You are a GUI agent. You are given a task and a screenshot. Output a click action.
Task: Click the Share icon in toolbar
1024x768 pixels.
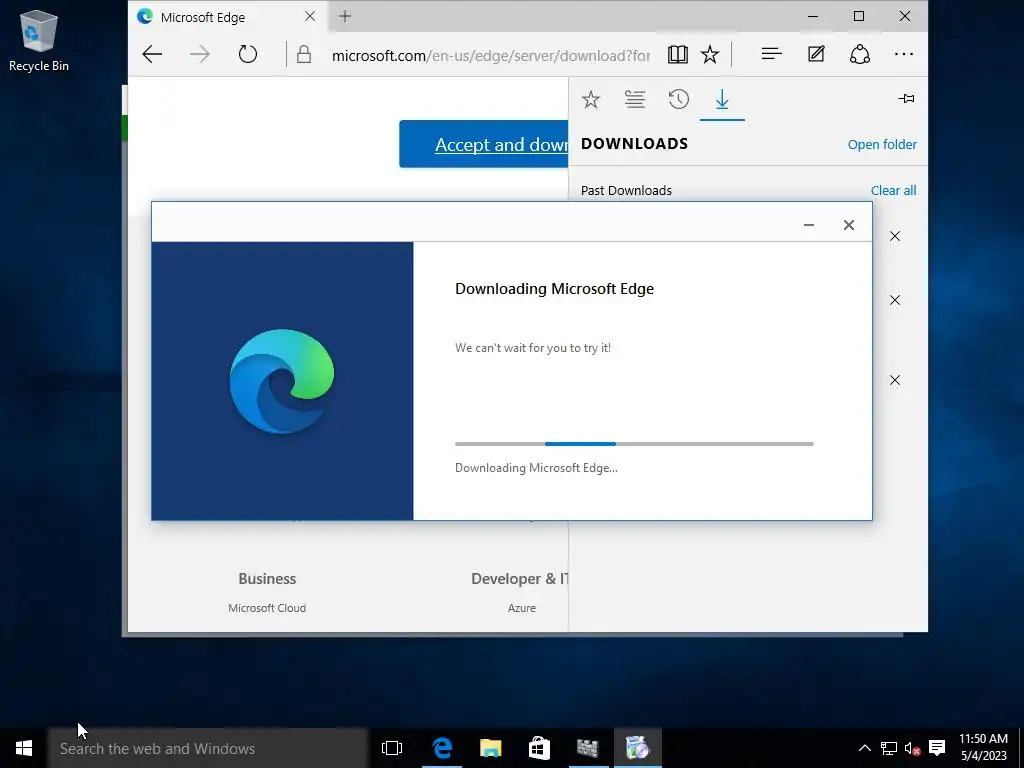point(859,54)
